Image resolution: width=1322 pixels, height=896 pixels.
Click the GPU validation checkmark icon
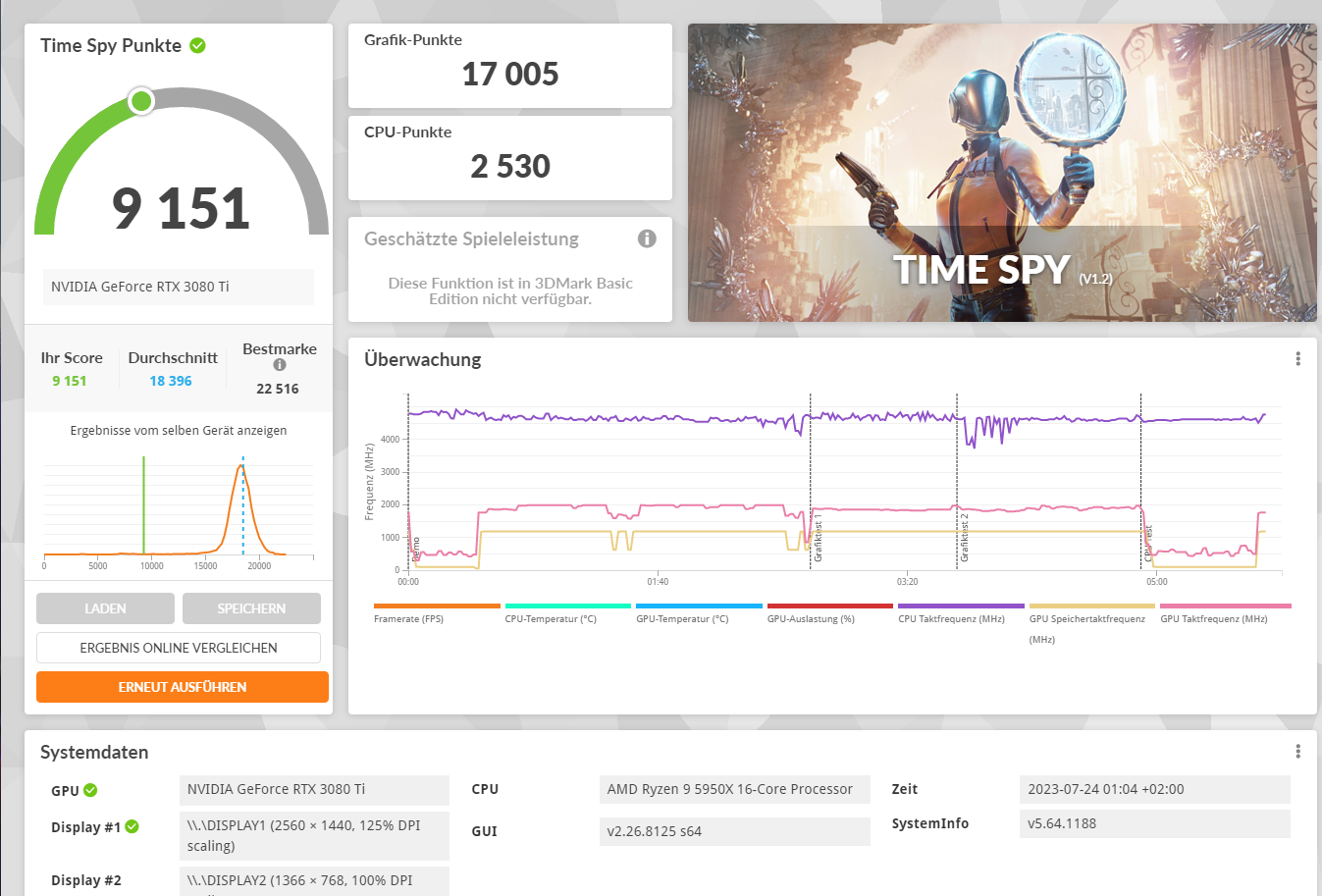coord(90,790)
